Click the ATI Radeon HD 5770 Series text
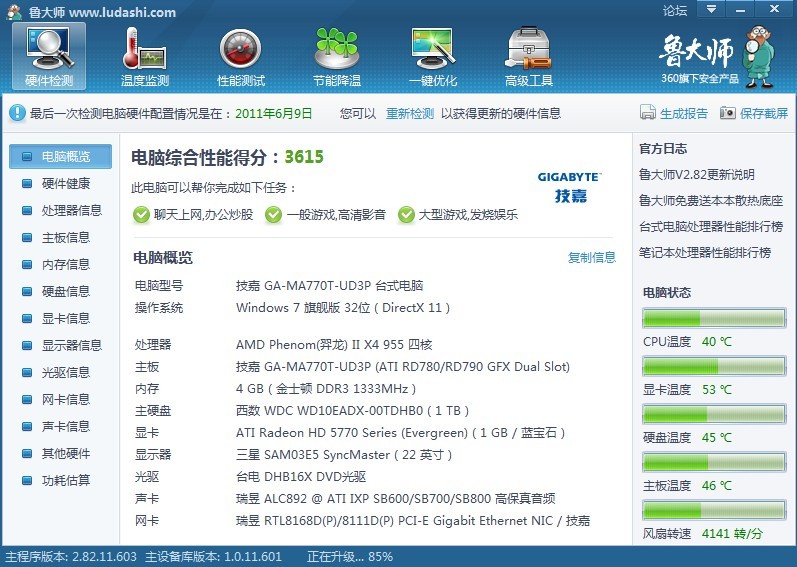797x567 pixels. click(x=400, y=433)
